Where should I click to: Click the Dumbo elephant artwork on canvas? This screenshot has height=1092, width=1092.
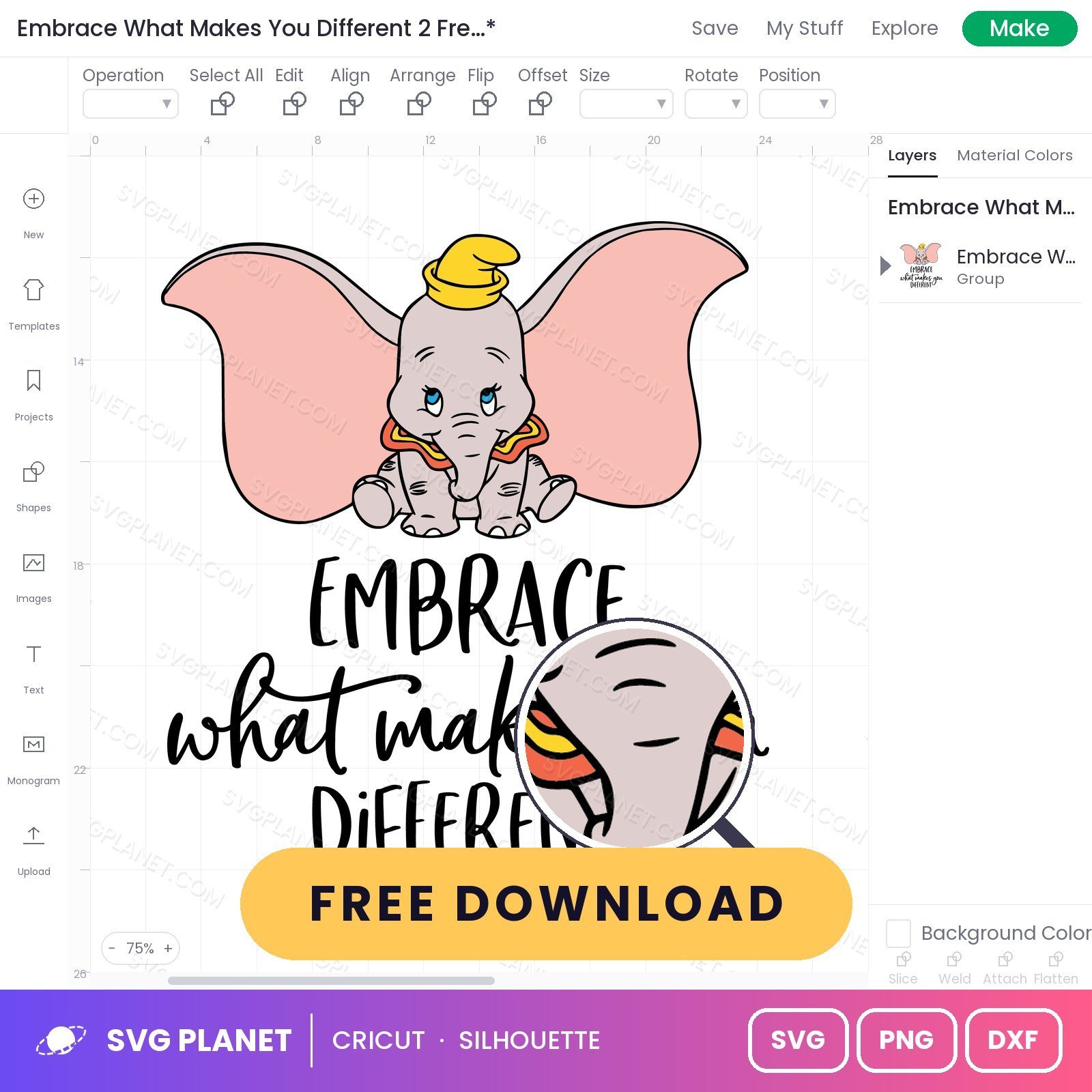(455, 381)
